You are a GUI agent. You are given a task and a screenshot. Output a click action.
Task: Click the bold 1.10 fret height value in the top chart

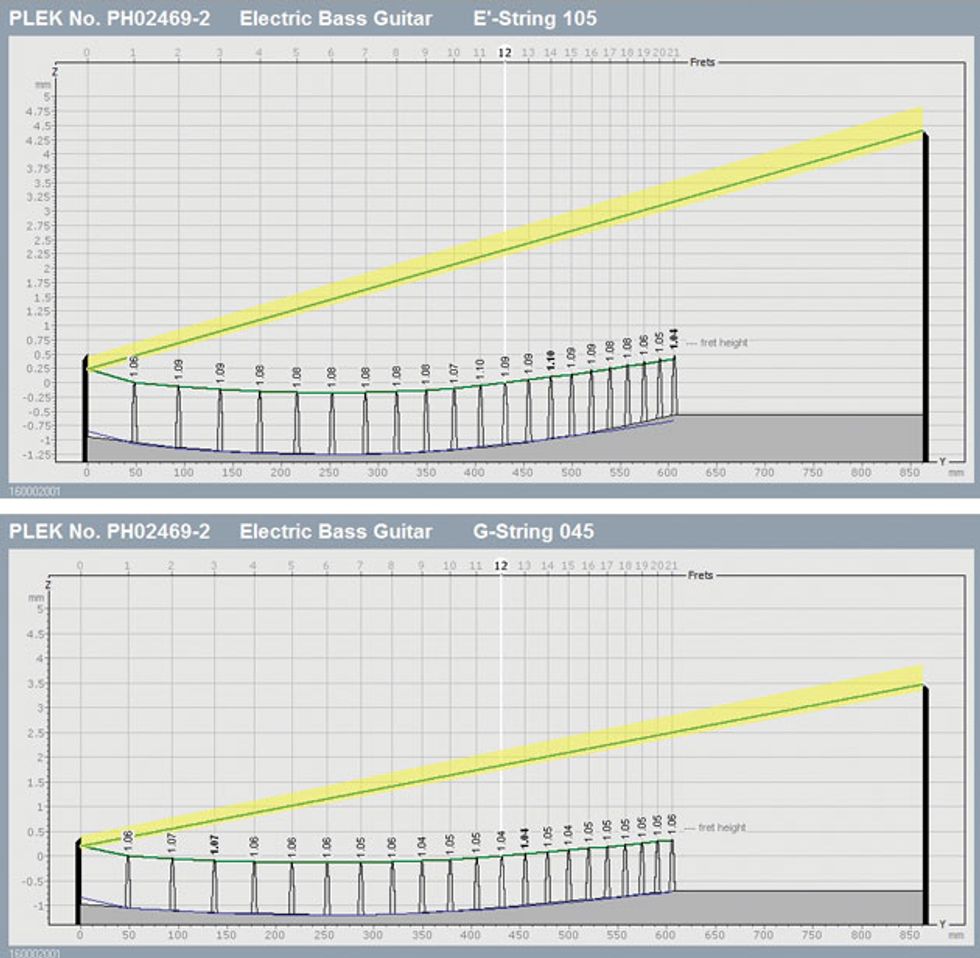tap(551, 361)
